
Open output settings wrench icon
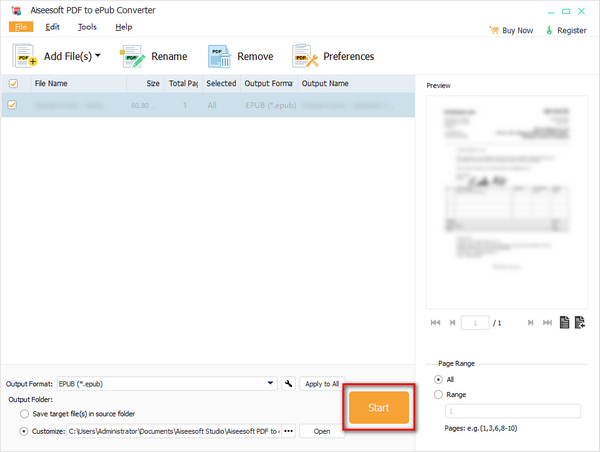point(289,383)
